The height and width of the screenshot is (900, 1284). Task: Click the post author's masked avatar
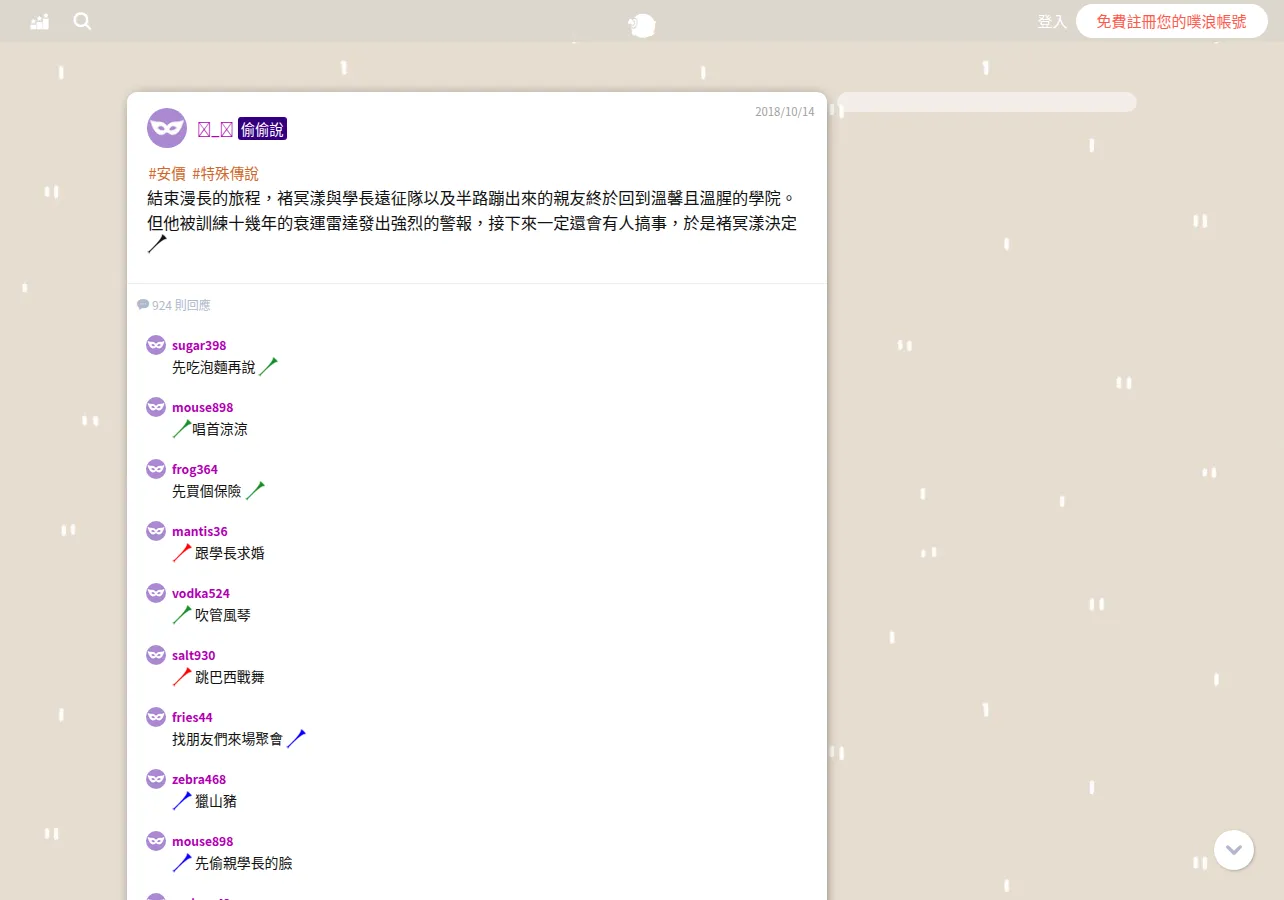point(167,128)
